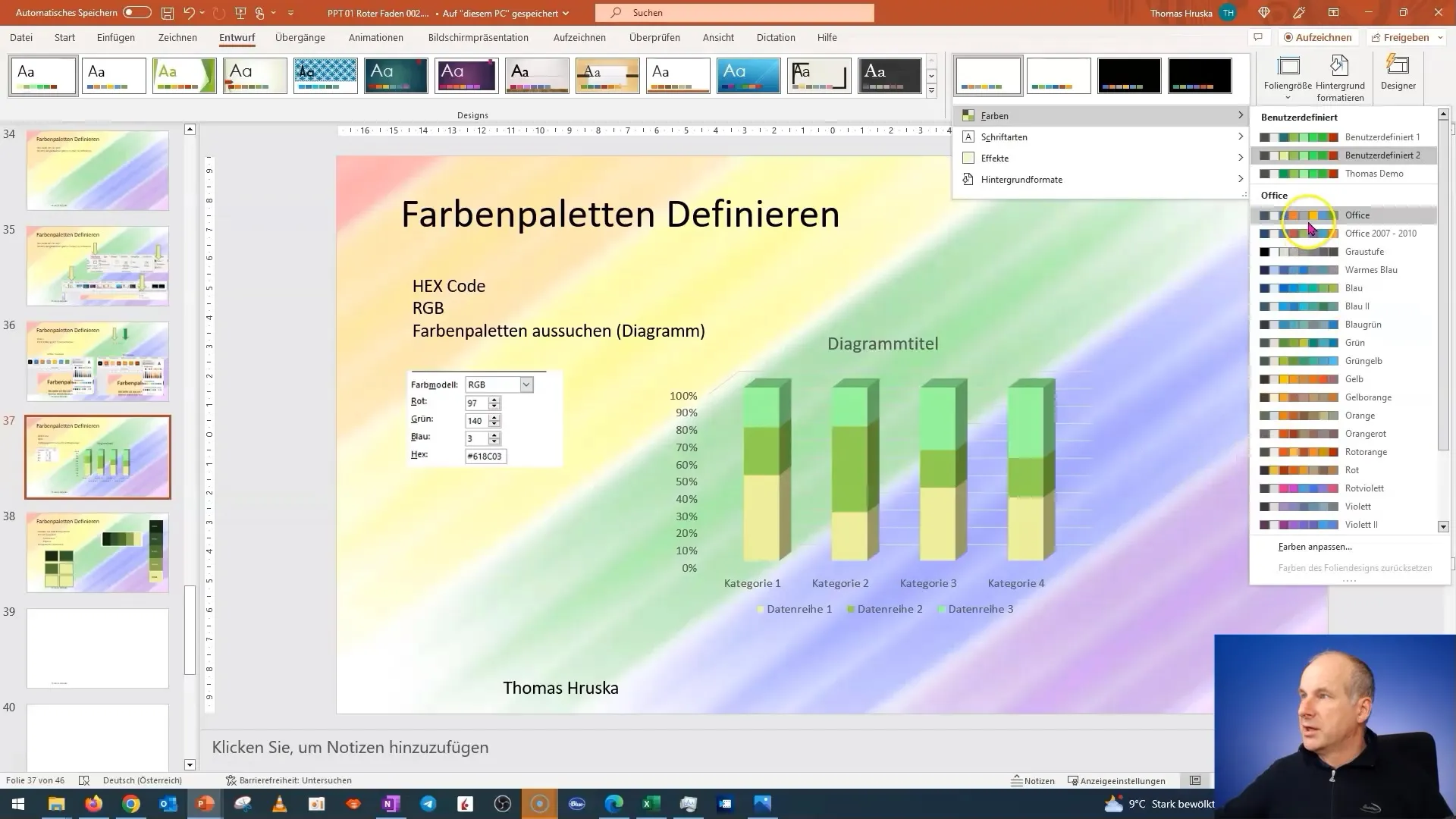The image size is (1456, 819).
Task: Select the Dictation tab in ribbon
Action: tap(776, 37)
